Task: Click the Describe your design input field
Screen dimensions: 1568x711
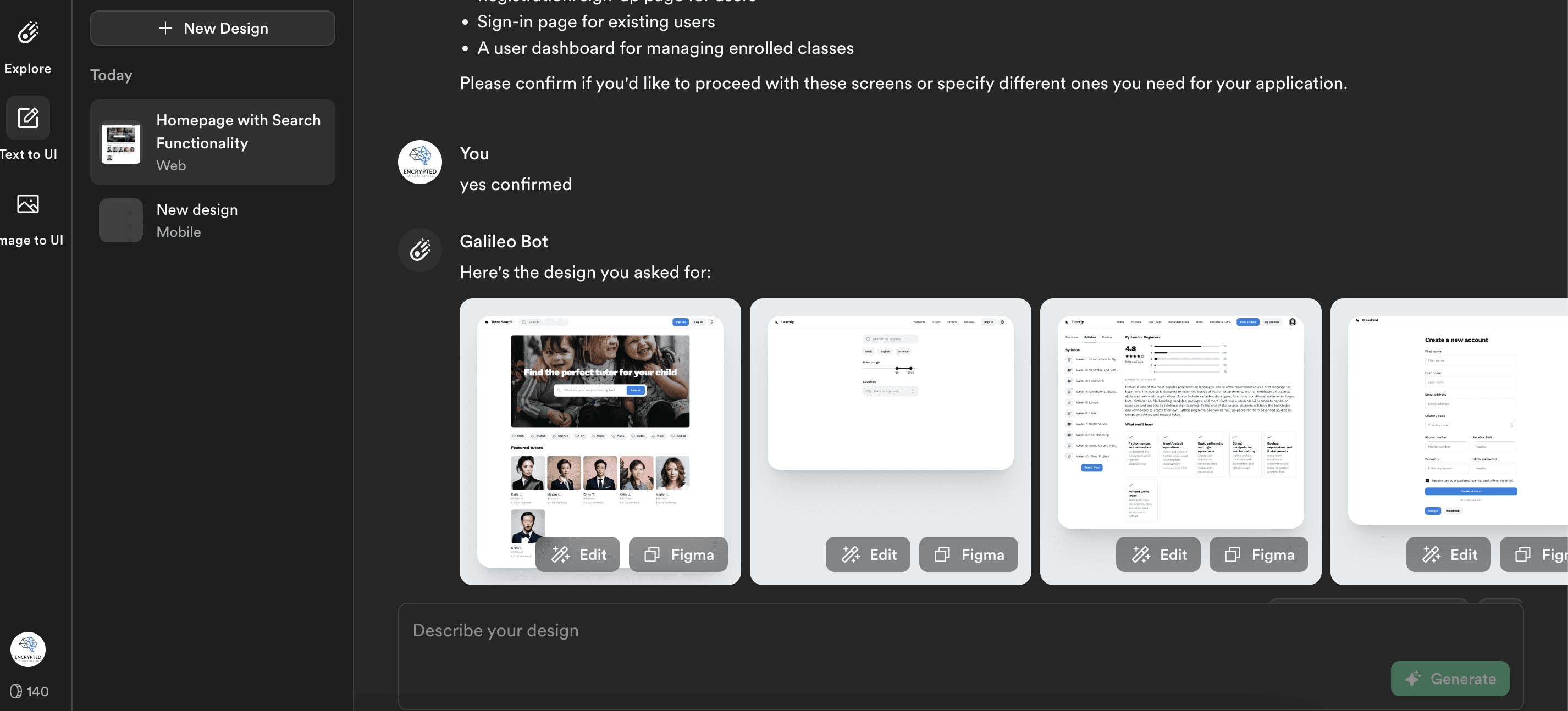Action: [x=960, y=656]
